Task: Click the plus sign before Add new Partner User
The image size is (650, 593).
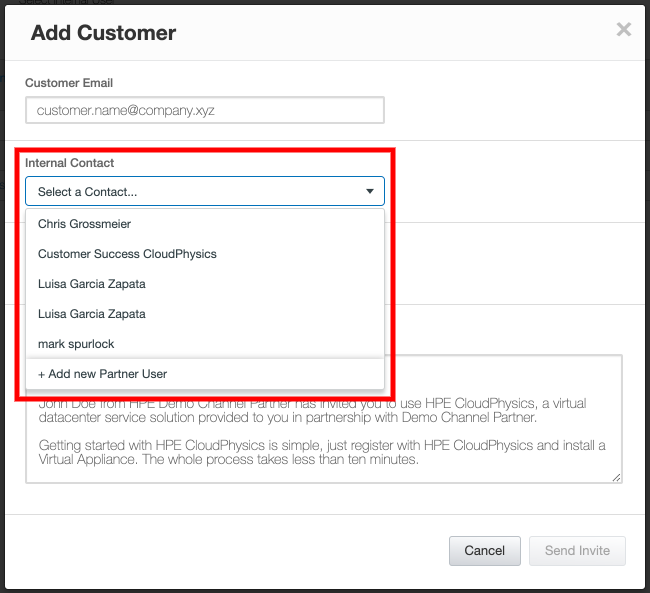Action: tap(42, 374)
